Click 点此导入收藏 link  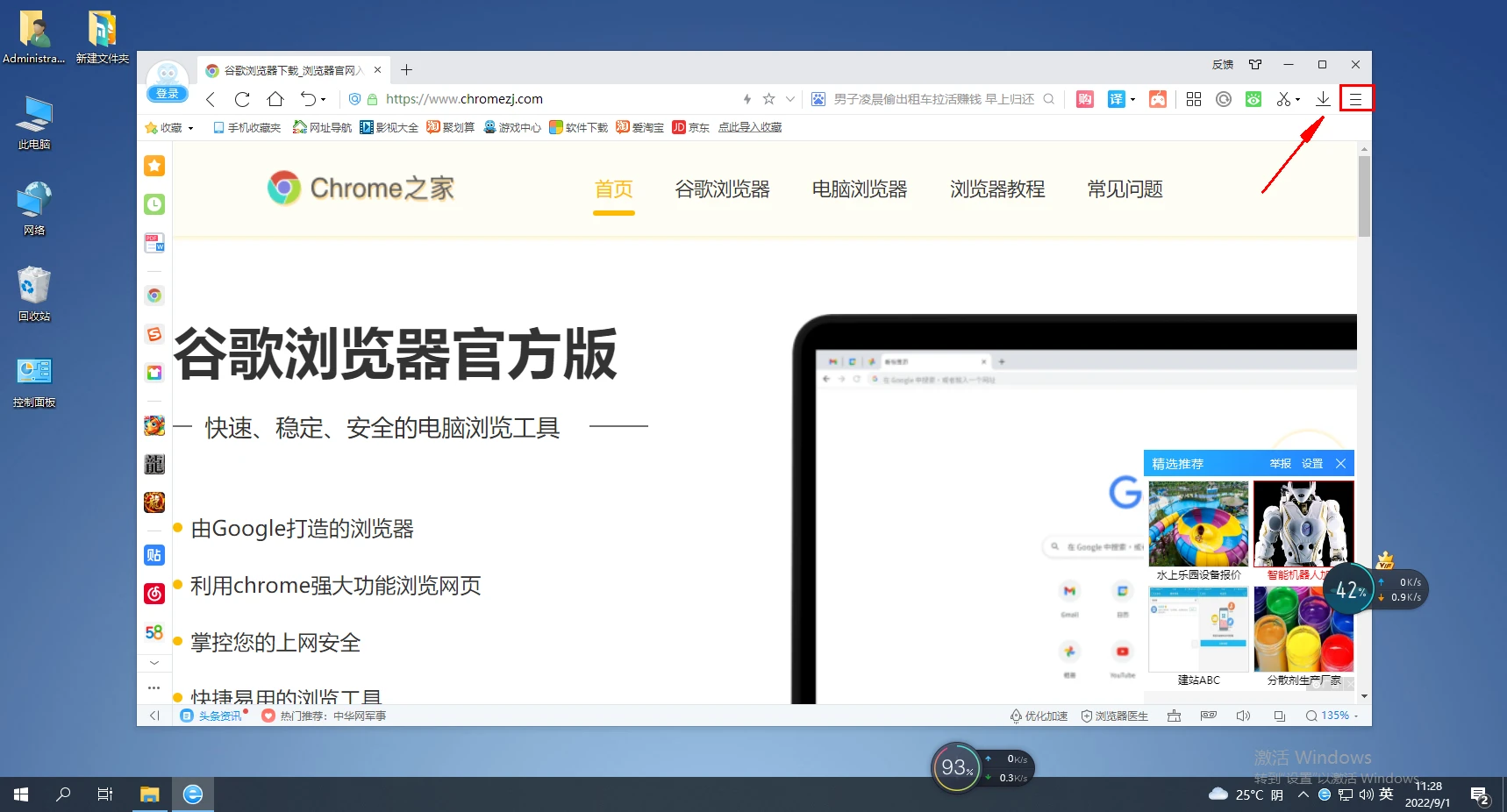point(750,128)
